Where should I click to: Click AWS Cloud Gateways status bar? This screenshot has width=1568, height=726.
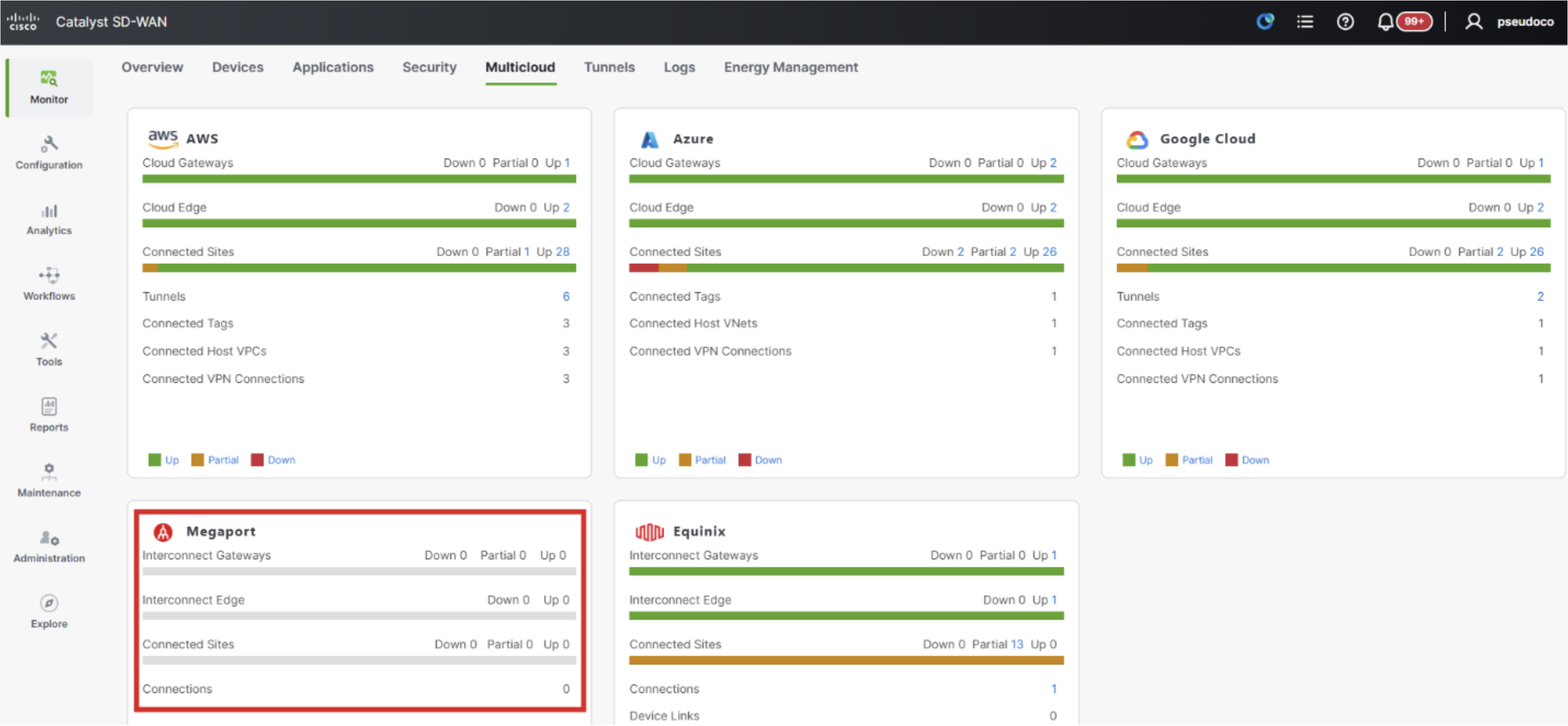coord(359,179)
